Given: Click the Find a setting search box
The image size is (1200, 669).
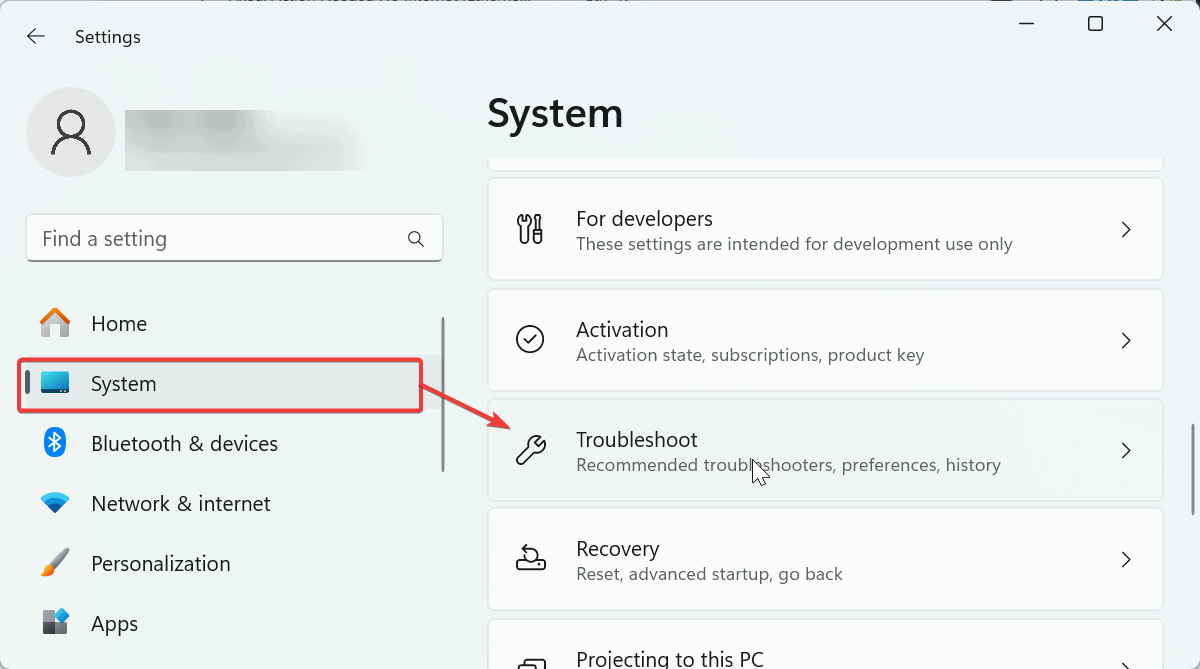Looking at the screenshot, I should 234,238.
